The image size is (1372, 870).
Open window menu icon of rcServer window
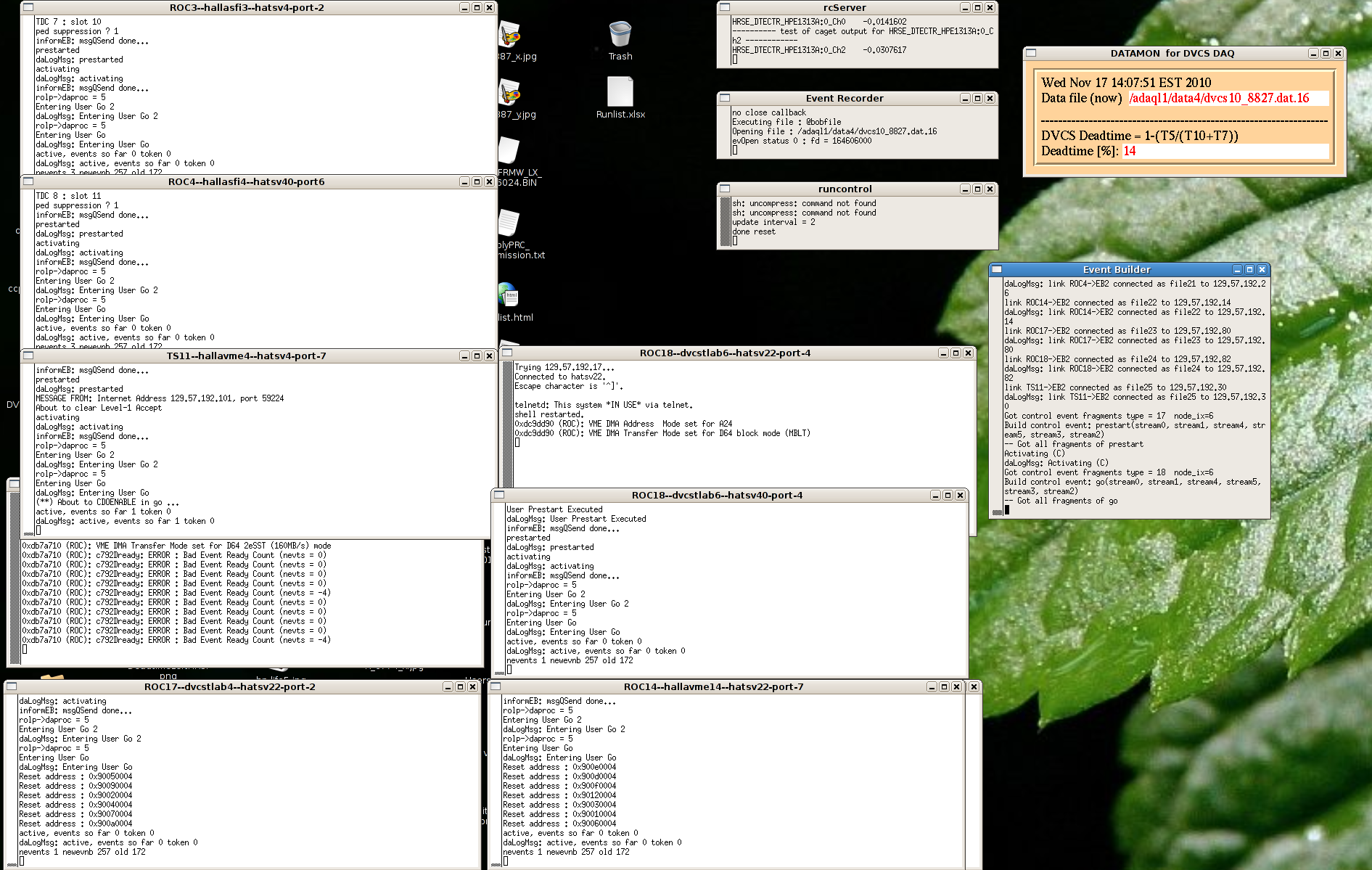(x=724, y=7)
